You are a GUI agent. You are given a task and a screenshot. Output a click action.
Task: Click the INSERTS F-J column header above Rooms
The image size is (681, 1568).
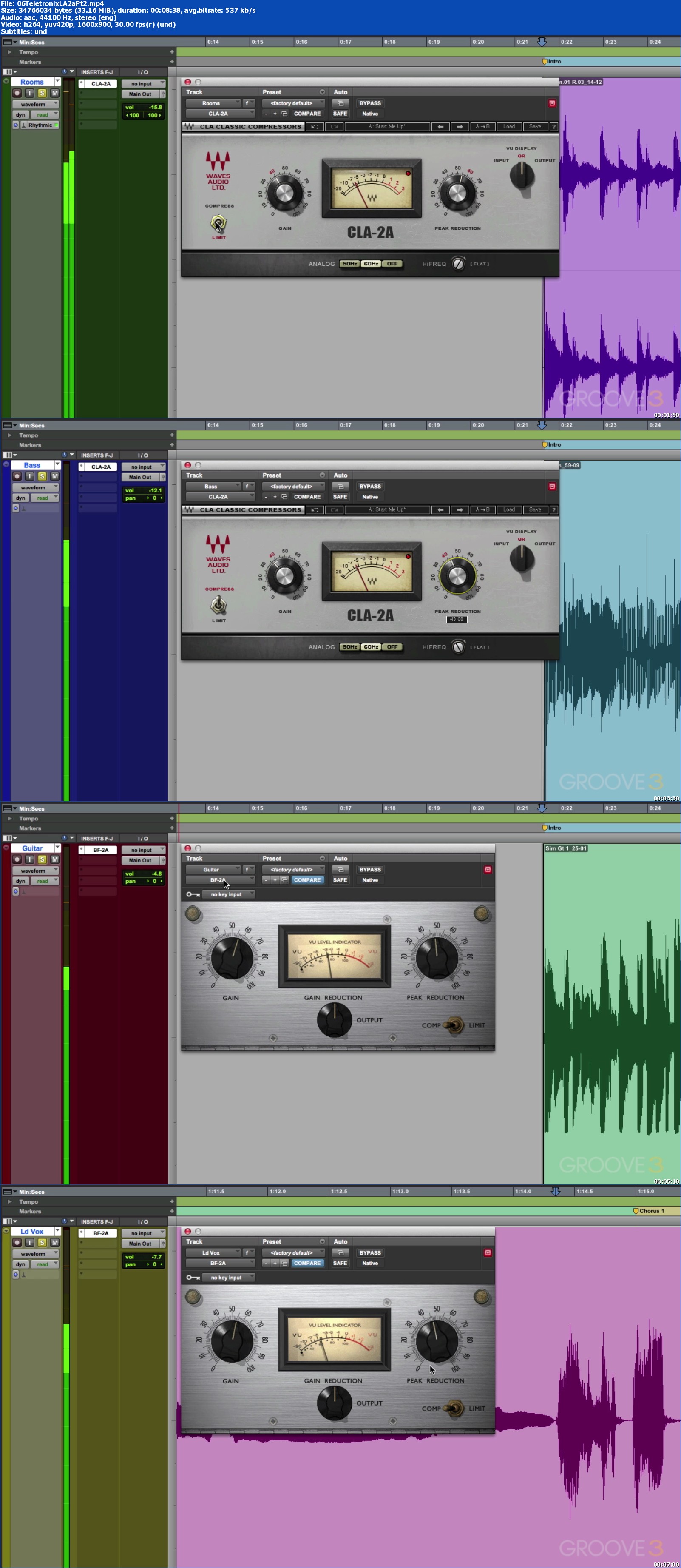97,72
